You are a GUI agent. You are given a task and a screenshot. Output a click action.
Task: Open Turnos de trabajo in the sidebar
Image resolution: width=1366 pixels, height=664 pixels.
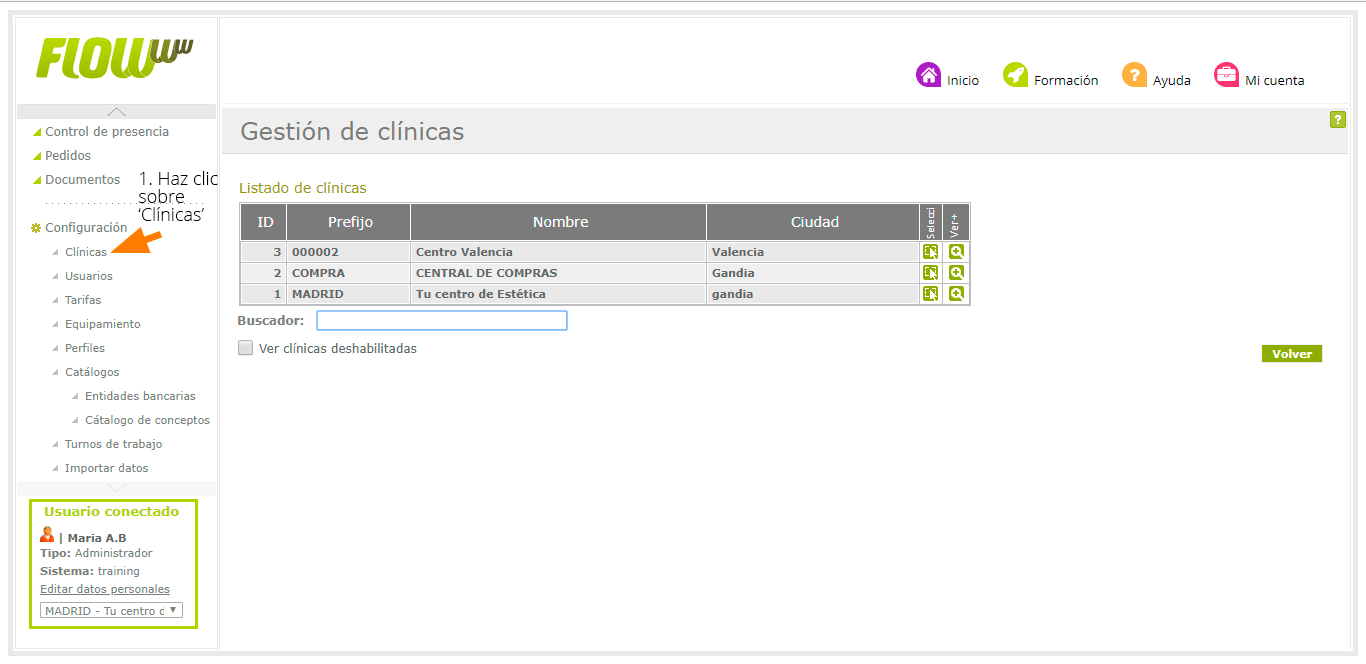point(113,444)
